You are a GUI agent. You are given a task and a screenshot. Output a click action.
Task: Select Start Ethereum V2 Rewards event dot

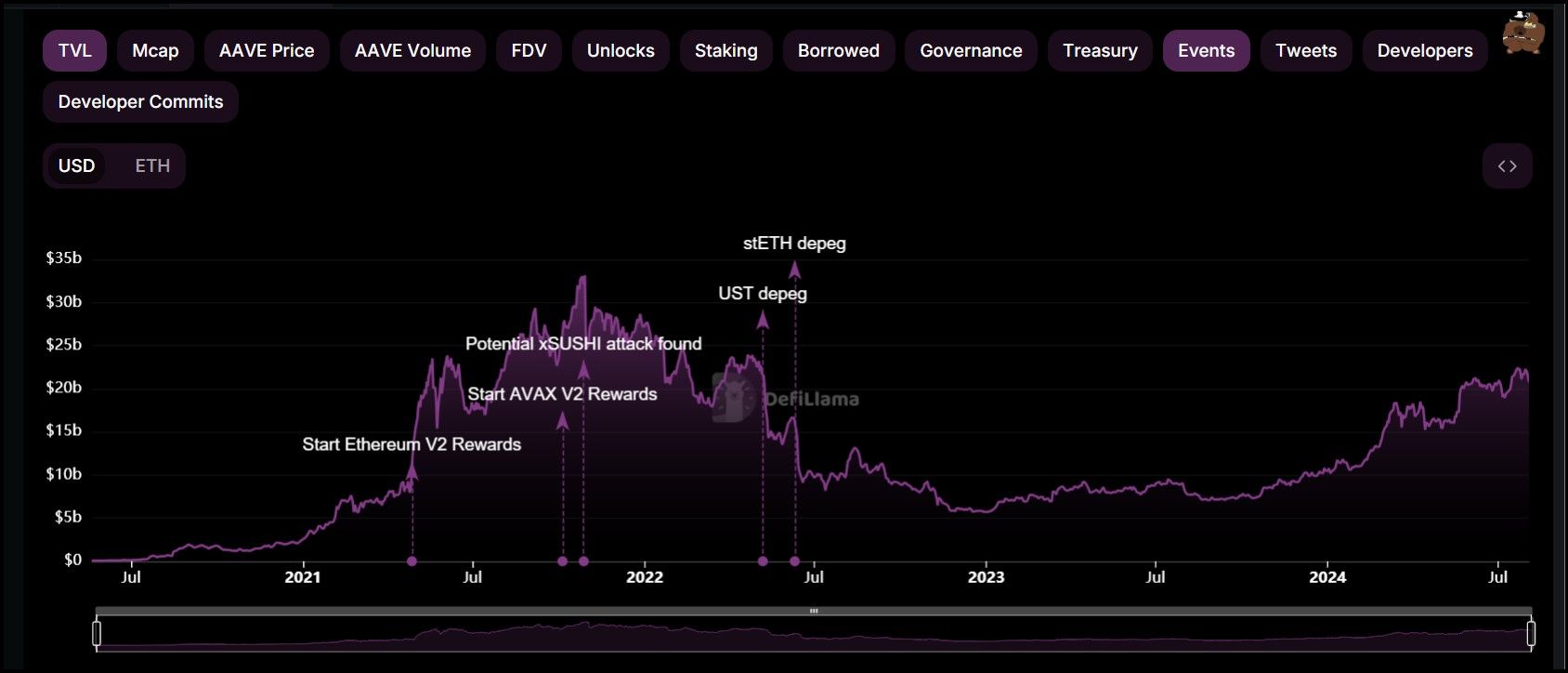(412, 561)
